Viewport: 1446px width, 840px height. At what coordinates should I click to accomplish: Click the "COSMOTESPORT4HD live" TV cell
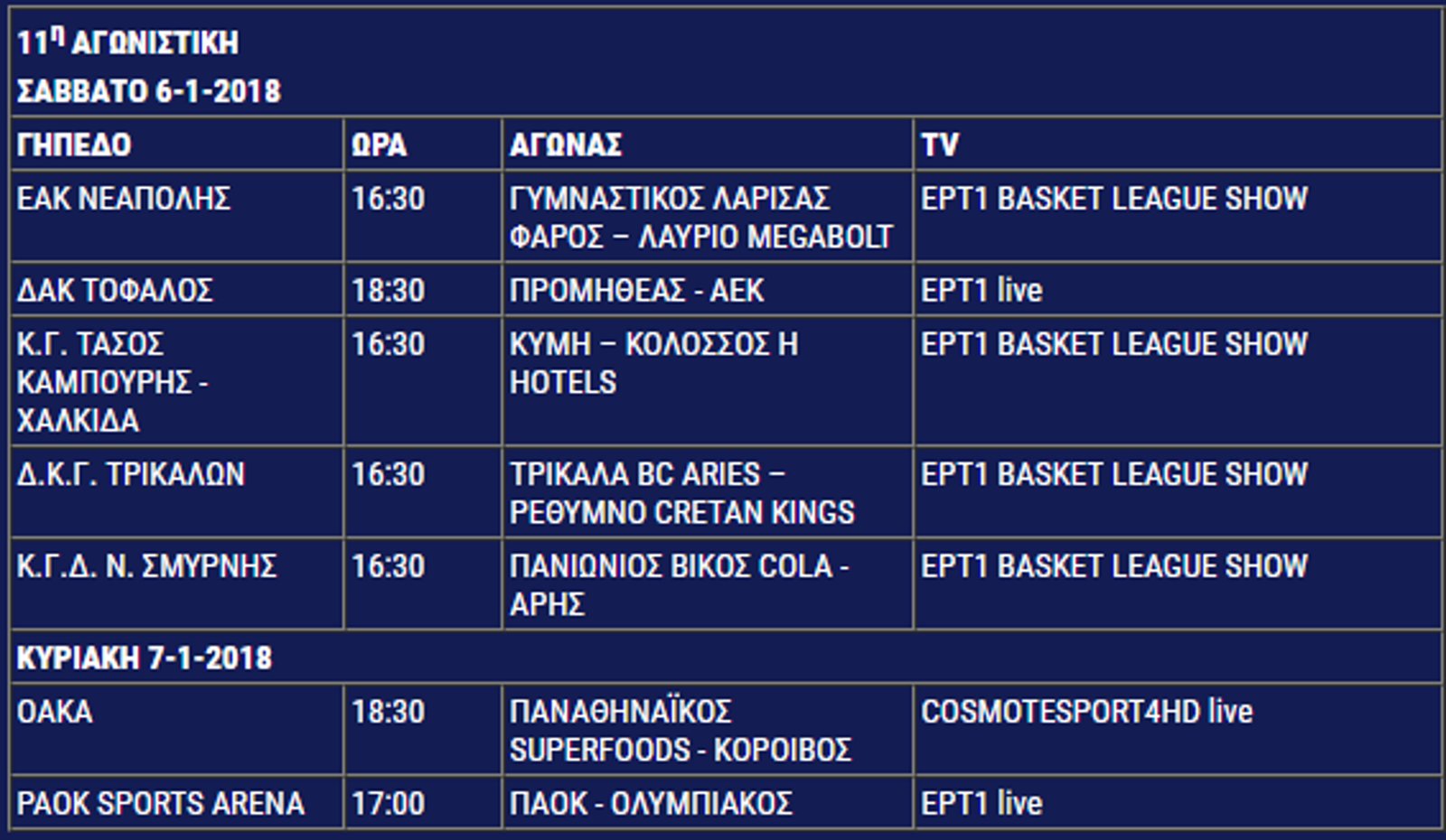point(1086,712)
